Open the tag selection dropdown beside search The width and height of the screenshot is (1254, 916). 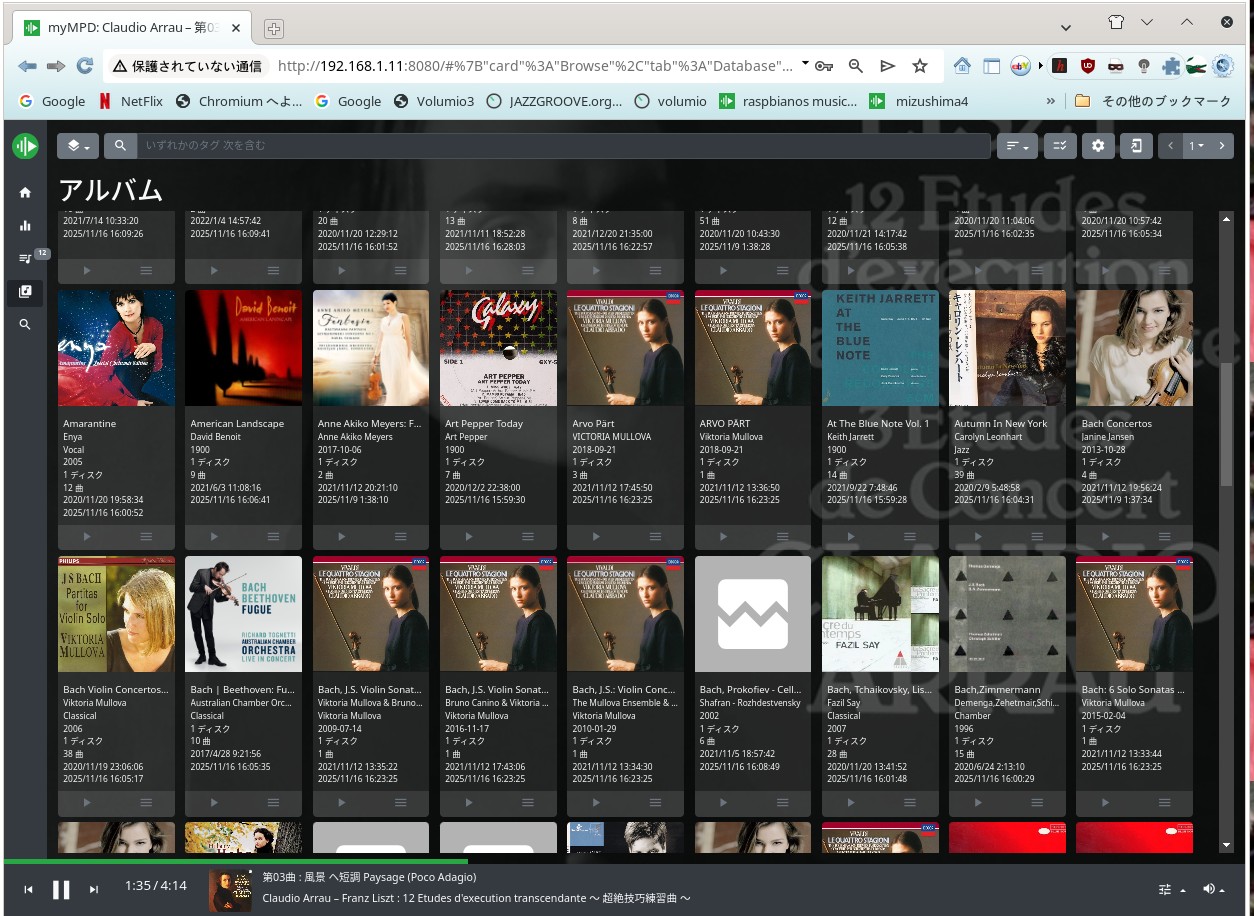77,146
